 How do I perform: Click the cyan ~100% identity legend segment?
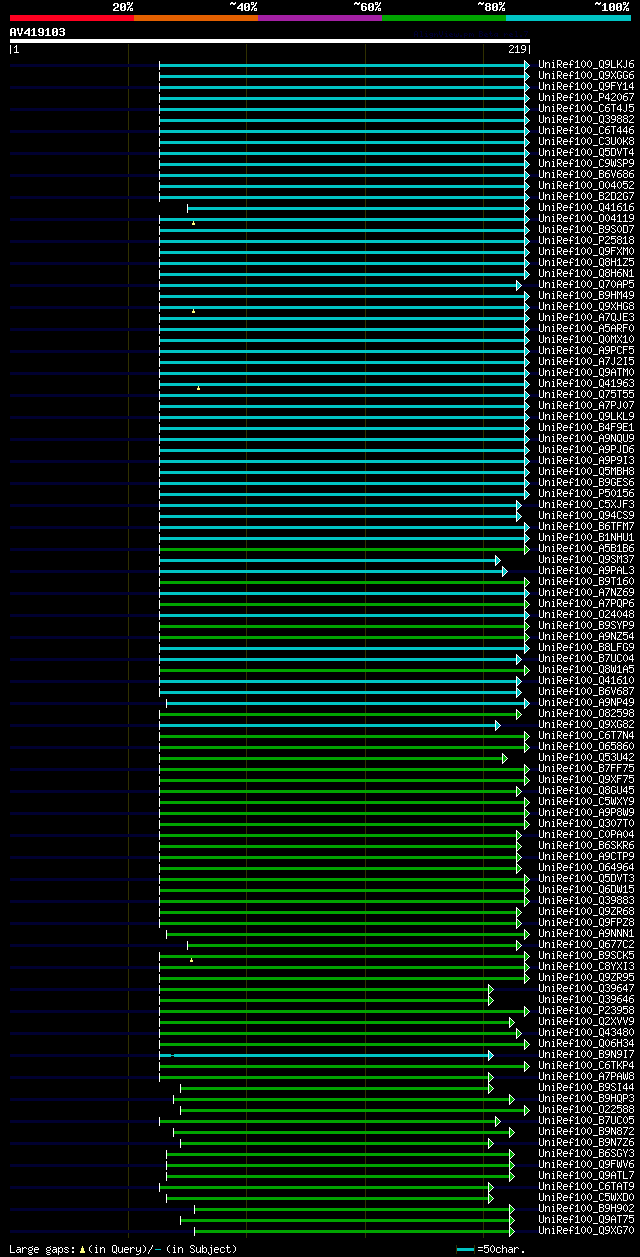pyautogui.click(x=568, y=18)
